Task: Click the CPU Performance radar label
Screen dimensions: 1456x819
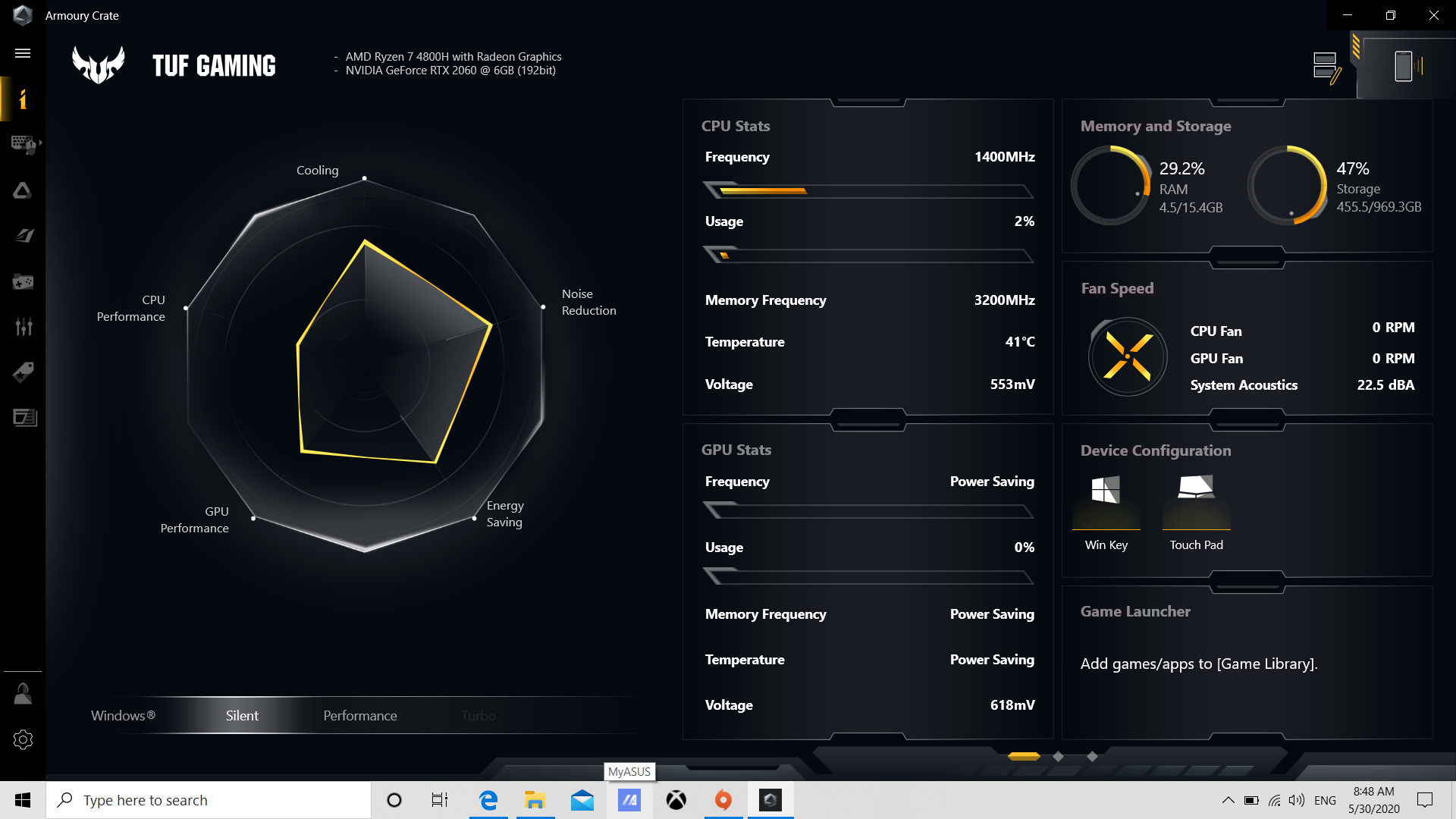Action: [131, 308]
